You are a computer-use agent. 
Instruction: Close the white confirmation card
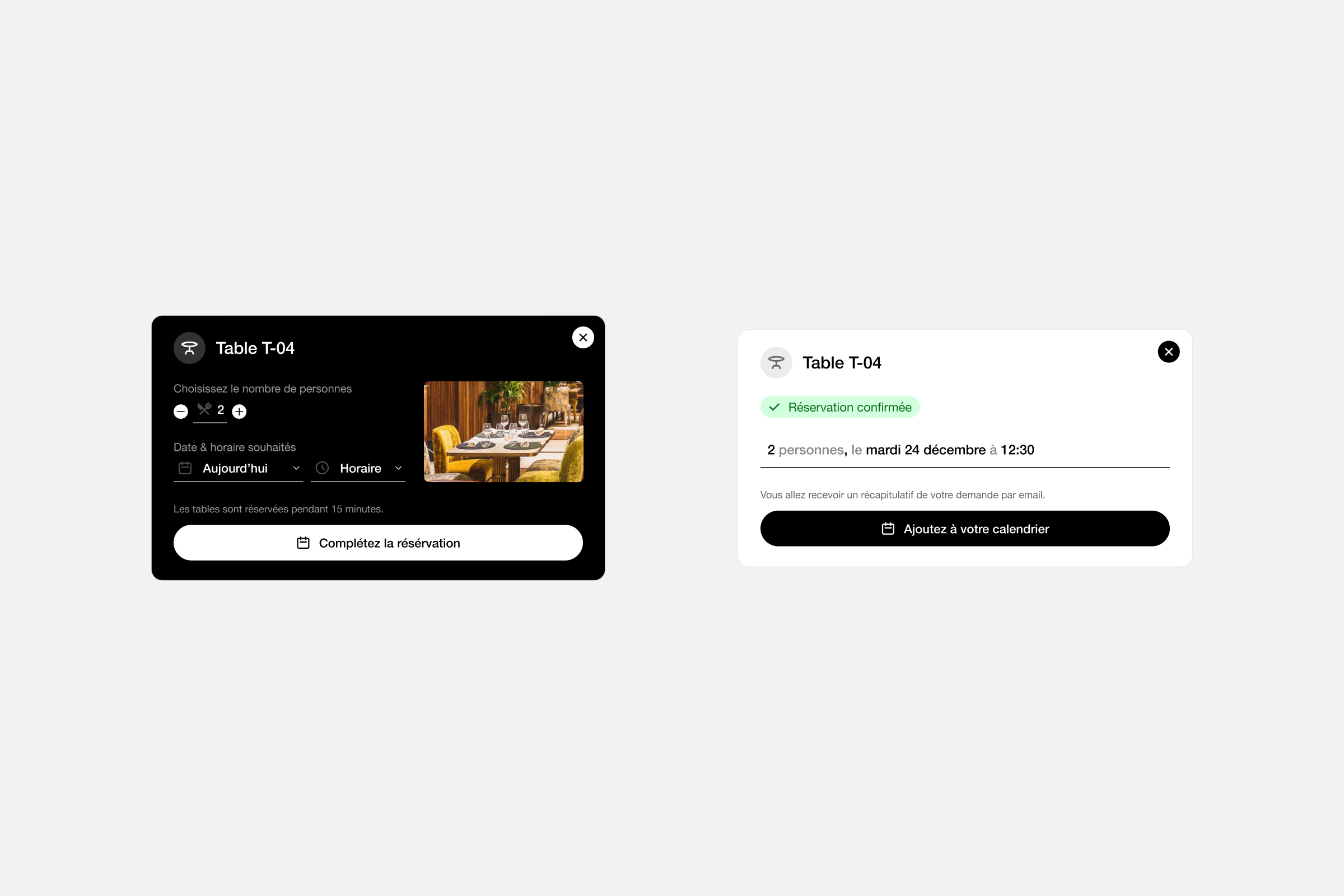[x=1169, y=352]
